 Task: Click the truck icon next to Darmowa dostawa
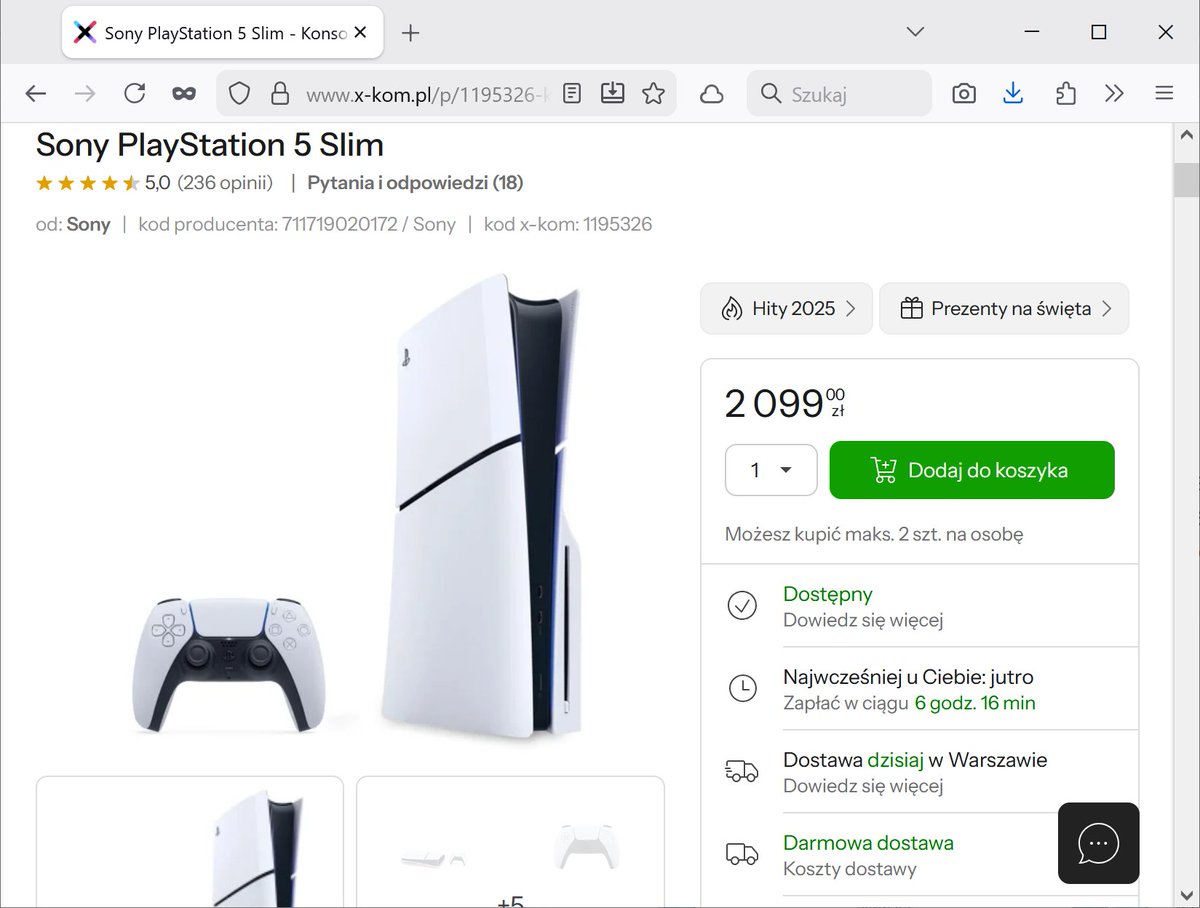point(742,854)
